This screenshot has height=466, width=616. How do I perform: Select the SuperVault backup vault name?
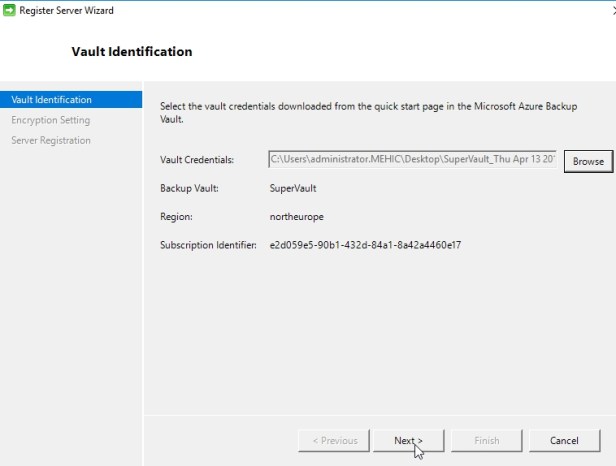click(x=293, y=188)
